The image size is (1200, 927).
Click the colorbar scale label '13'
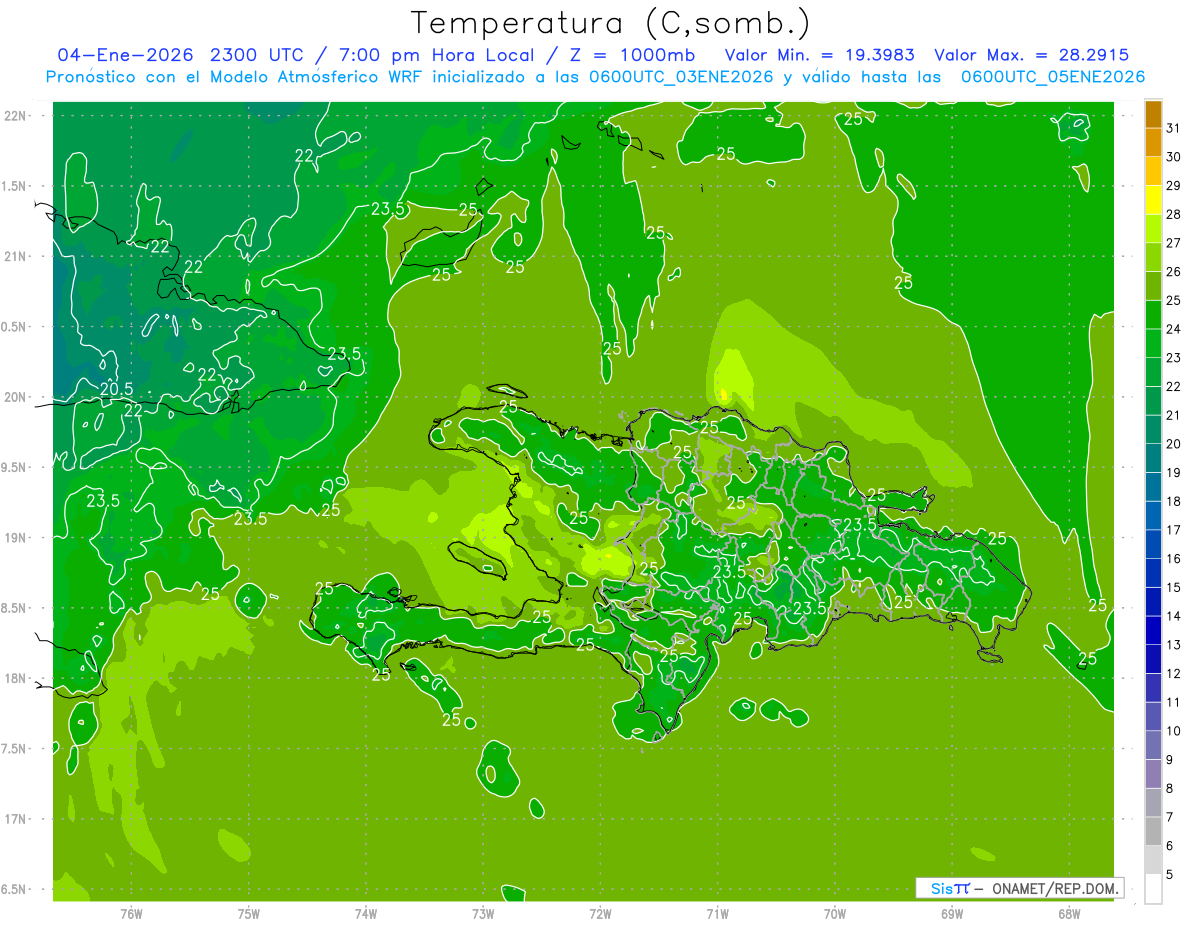1174,645
